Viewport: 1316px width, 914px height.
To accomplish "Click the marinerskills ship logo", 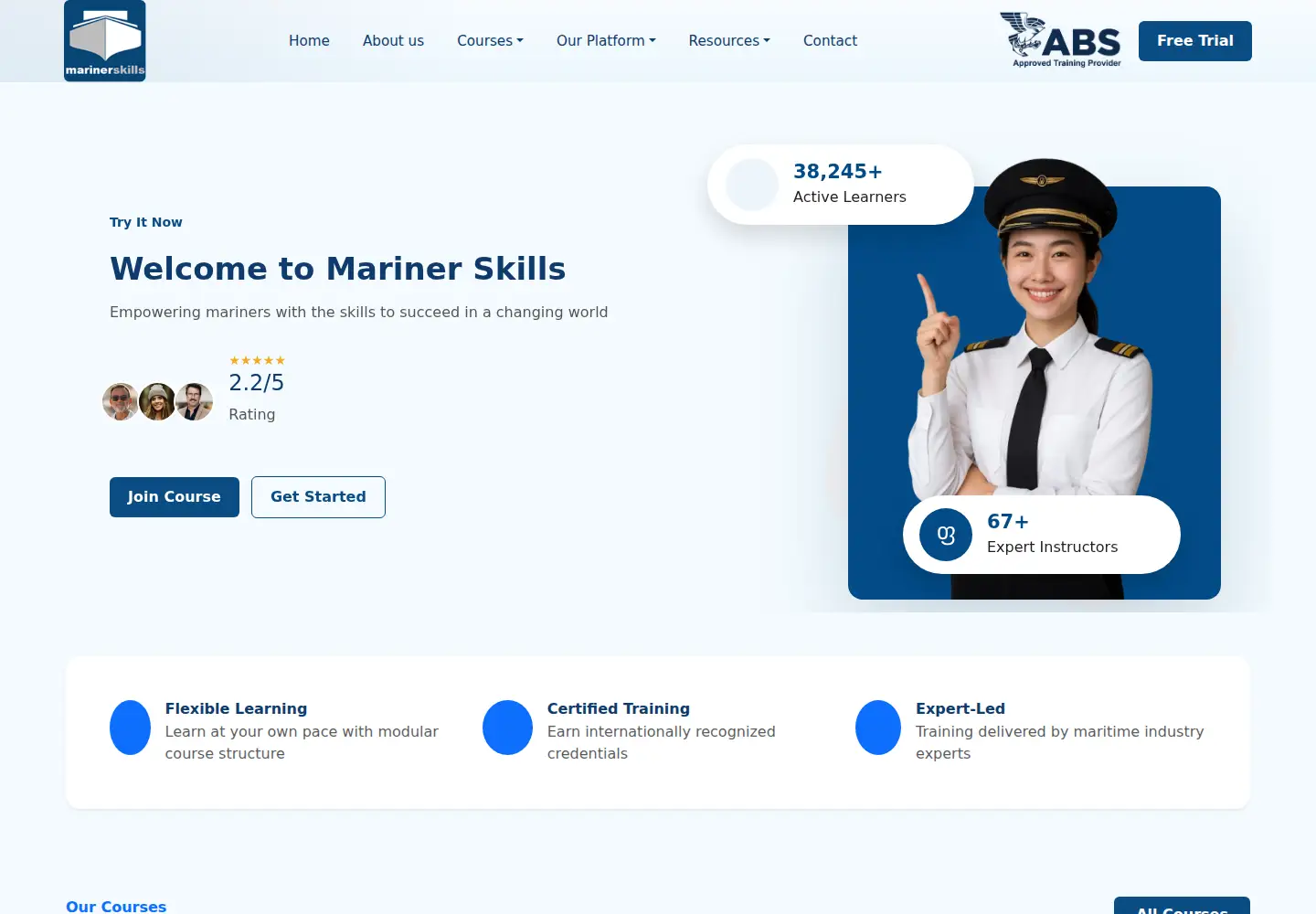I will pos(105,41).
